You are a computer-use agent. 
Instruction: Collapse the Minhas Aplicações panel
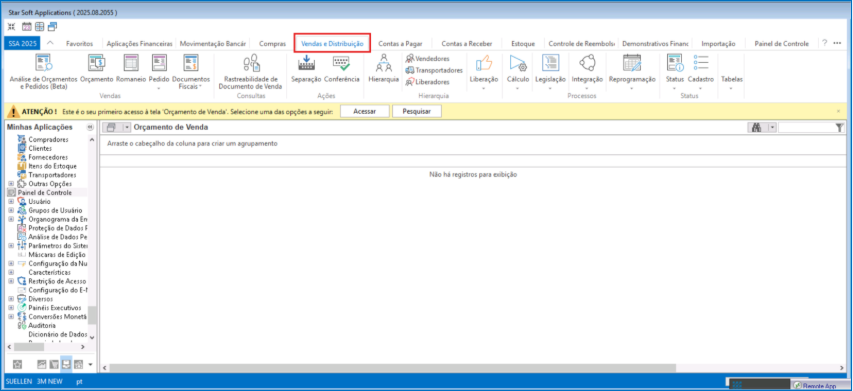[x=90, y=127]
